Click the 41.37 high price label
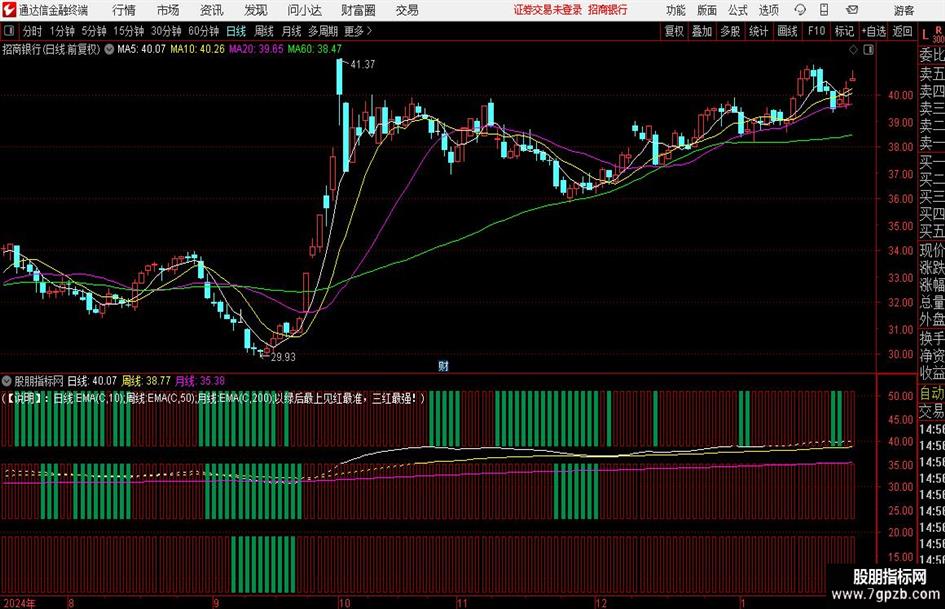This screenshot has width=945, height=609. (x=362, y=65)
